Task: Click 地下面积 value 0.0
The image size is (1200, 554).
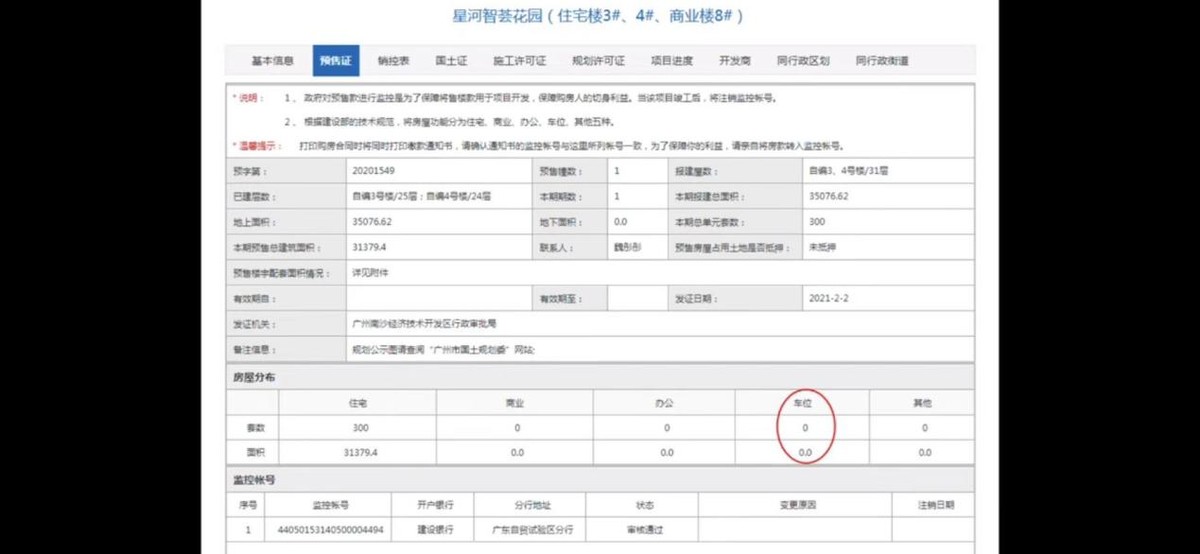Action: click(620, 221)
